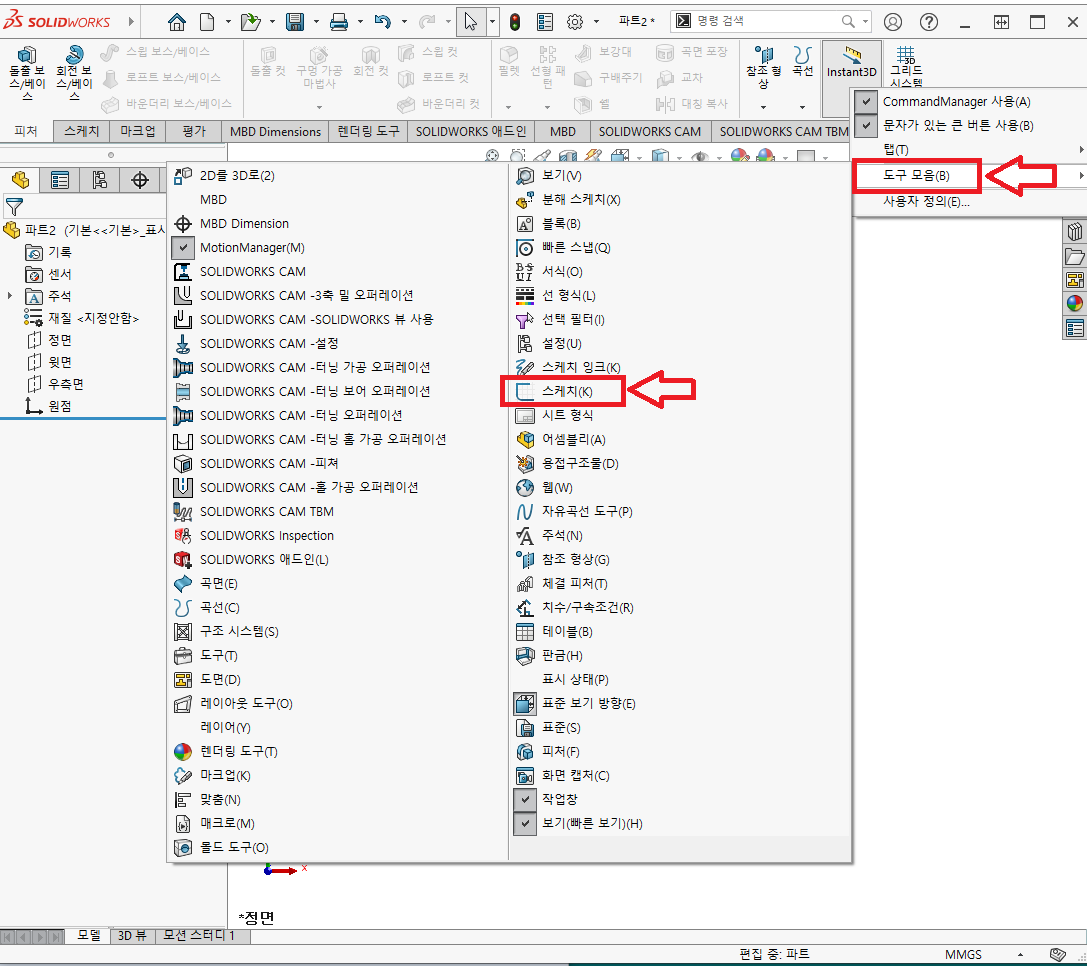Click MMGS unit system in status bar
The image size is (1087, 966).
(x=963, y=955)
